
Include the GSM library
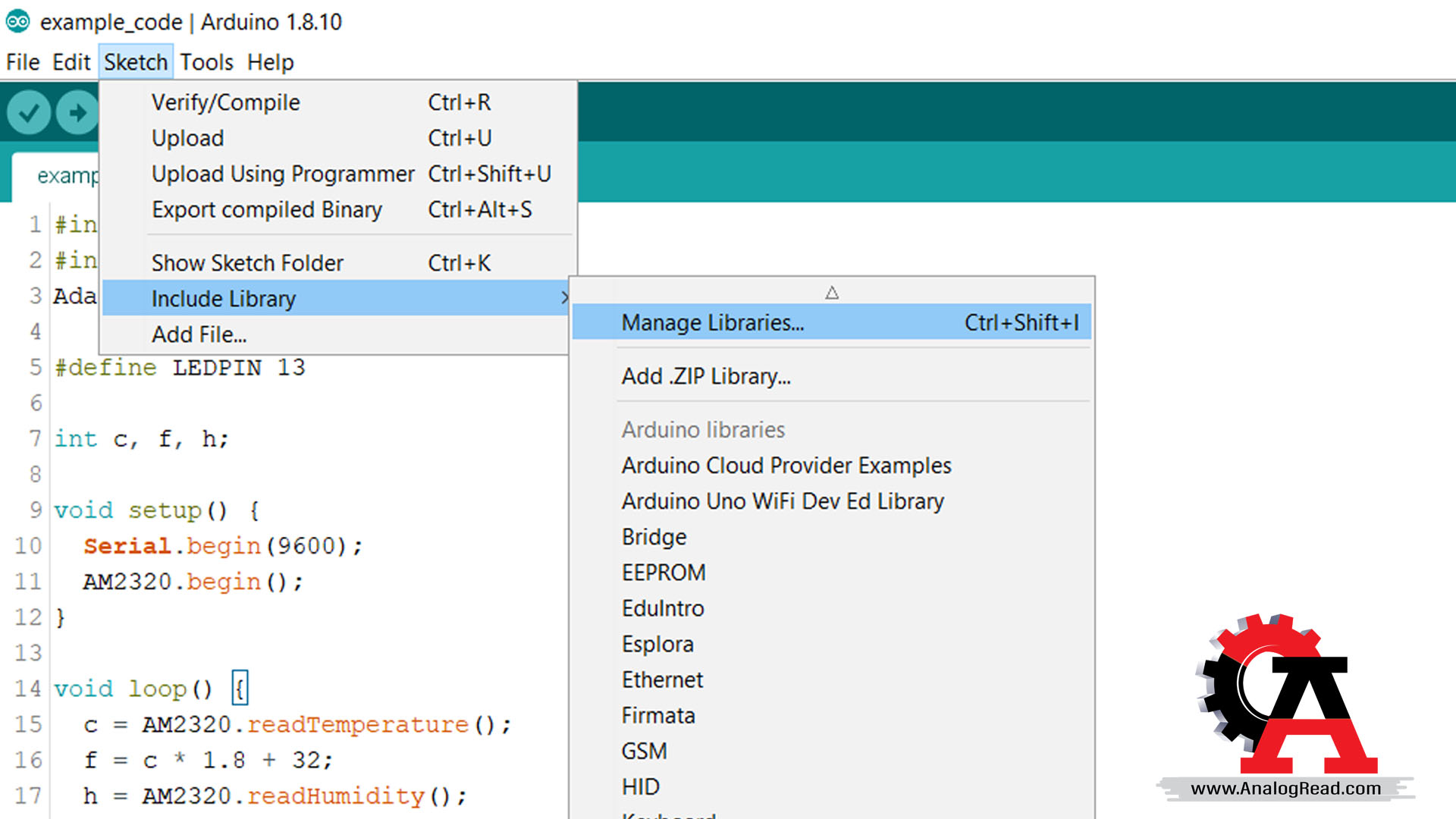[831, 751]
